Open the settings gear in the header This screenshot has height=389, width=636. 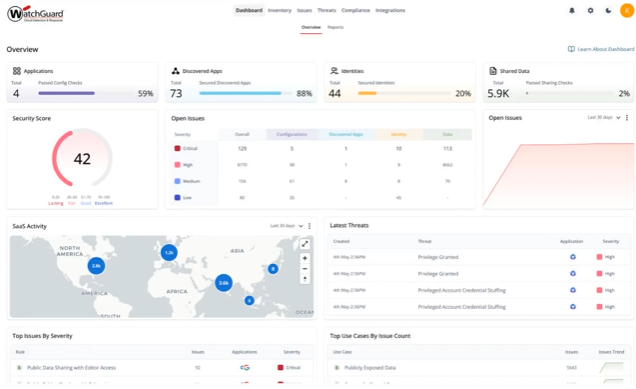(590, 11)
